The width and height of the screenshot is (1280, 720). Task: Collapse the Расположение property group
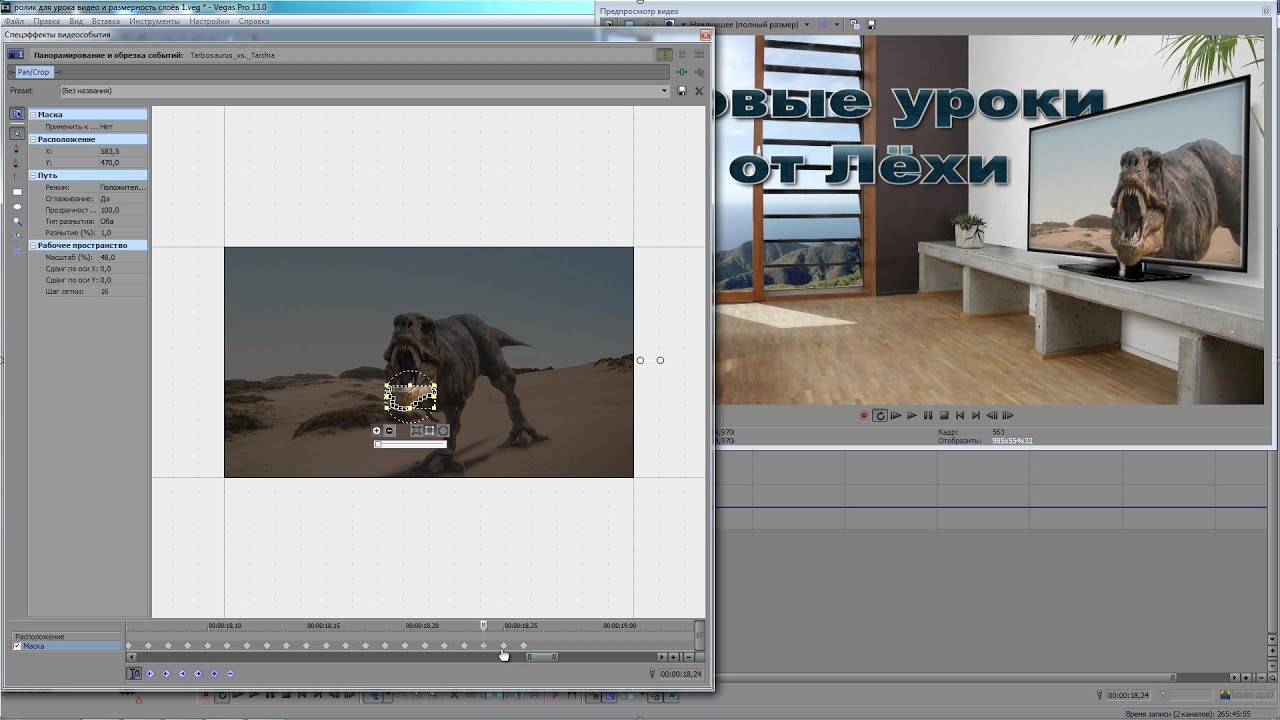[33, 139]
